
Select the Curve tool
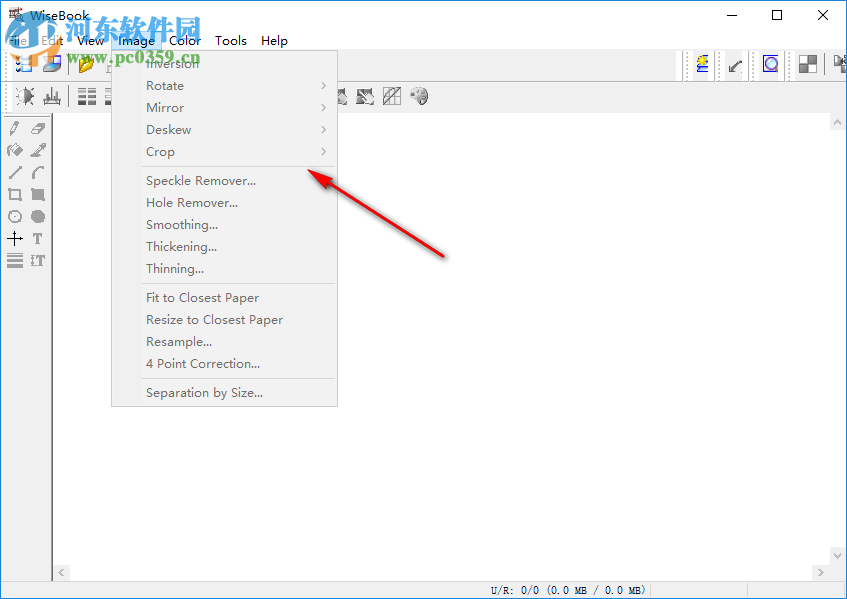click(38, 172)
